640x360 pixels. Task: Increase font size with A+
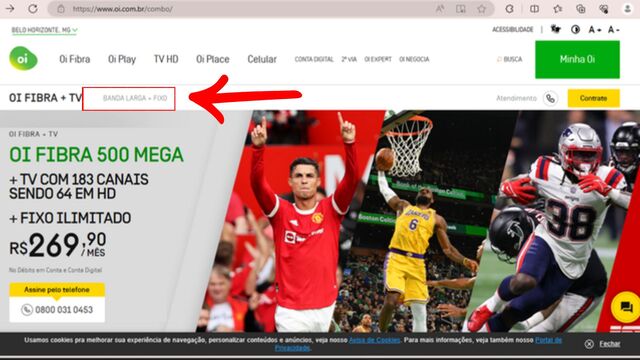(594, 29)
